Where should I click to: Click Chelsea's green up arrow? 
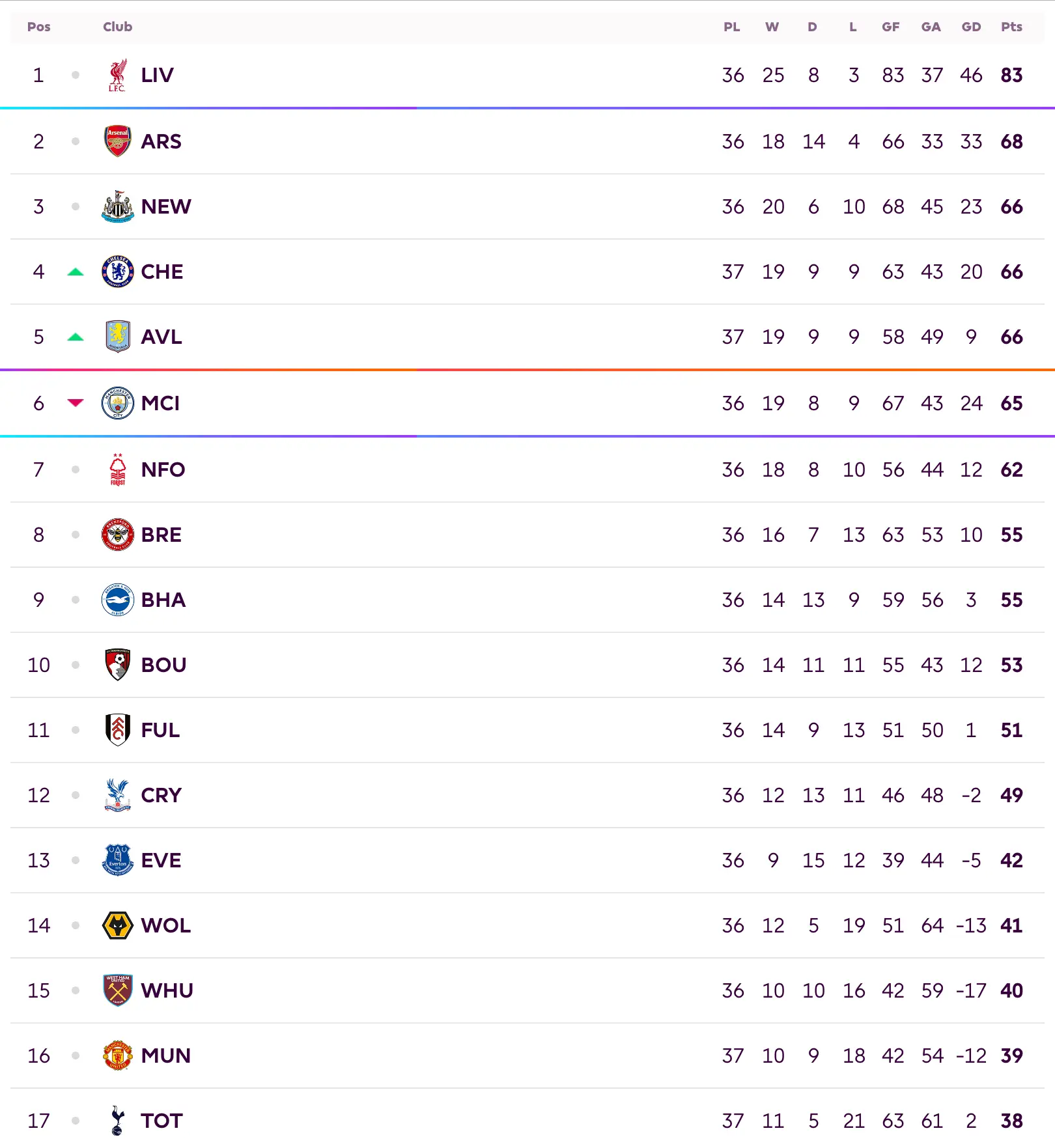tap(76, 272)
